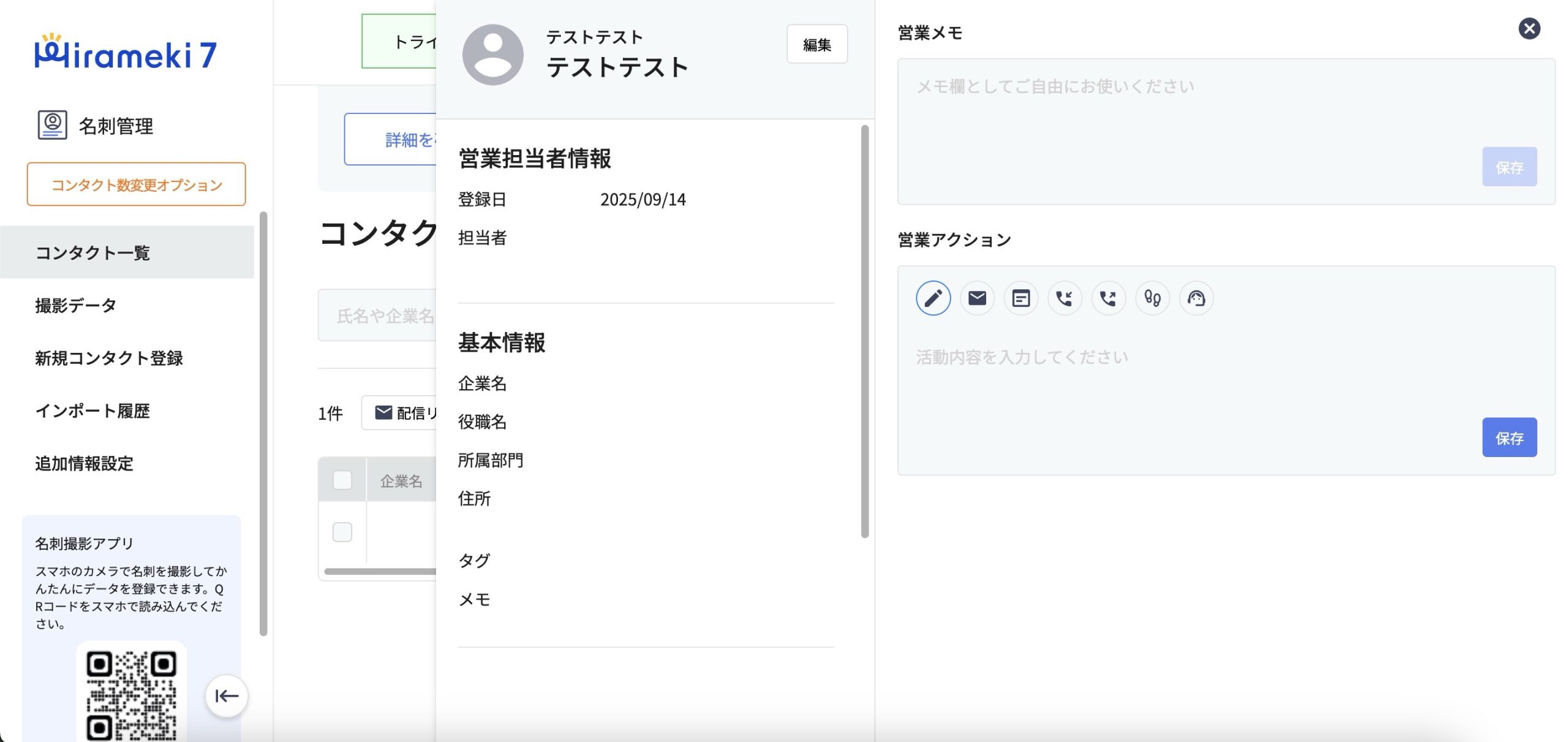
Task: Select the support headset action icon
Action: (x=1196, y=298)
